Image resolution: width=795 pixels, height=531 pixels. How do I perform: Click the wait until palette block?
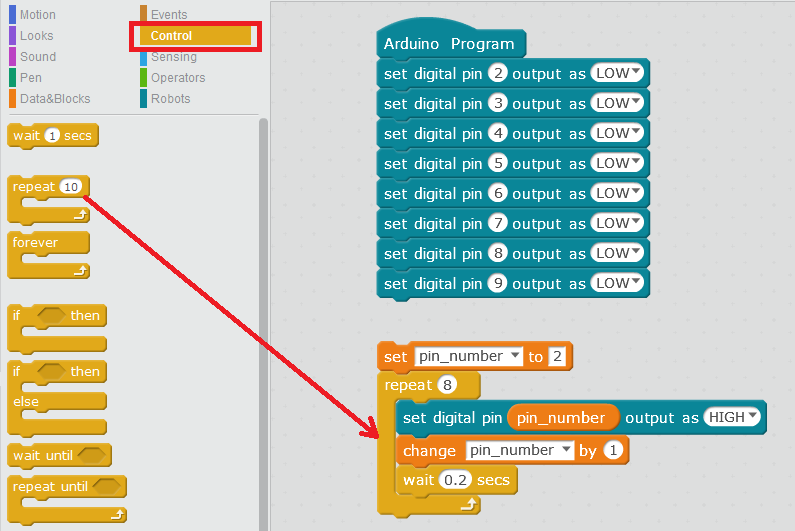pyautogui.click(x=59, y=455)
